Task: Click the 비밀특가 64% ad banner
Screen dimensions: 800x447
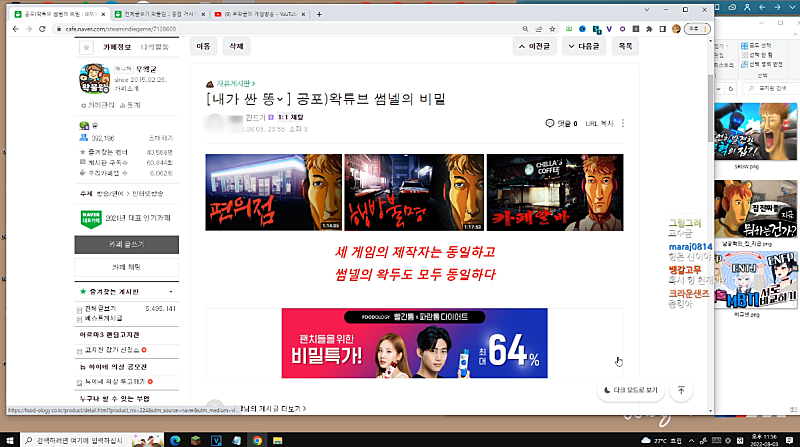Action: pos(414,343)
